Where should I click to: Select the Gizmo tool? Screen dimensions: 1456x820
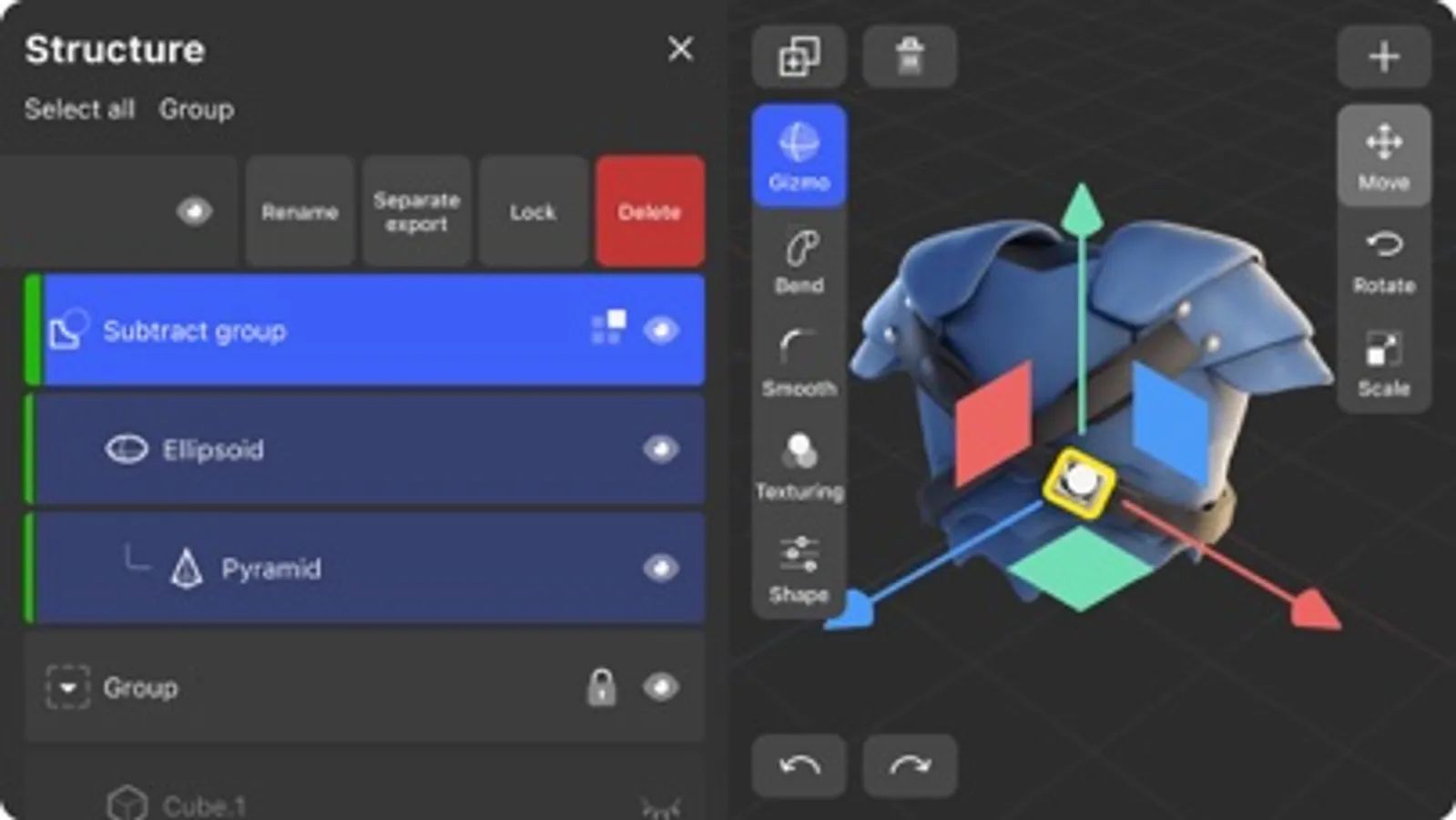click(x=799, y=156)
